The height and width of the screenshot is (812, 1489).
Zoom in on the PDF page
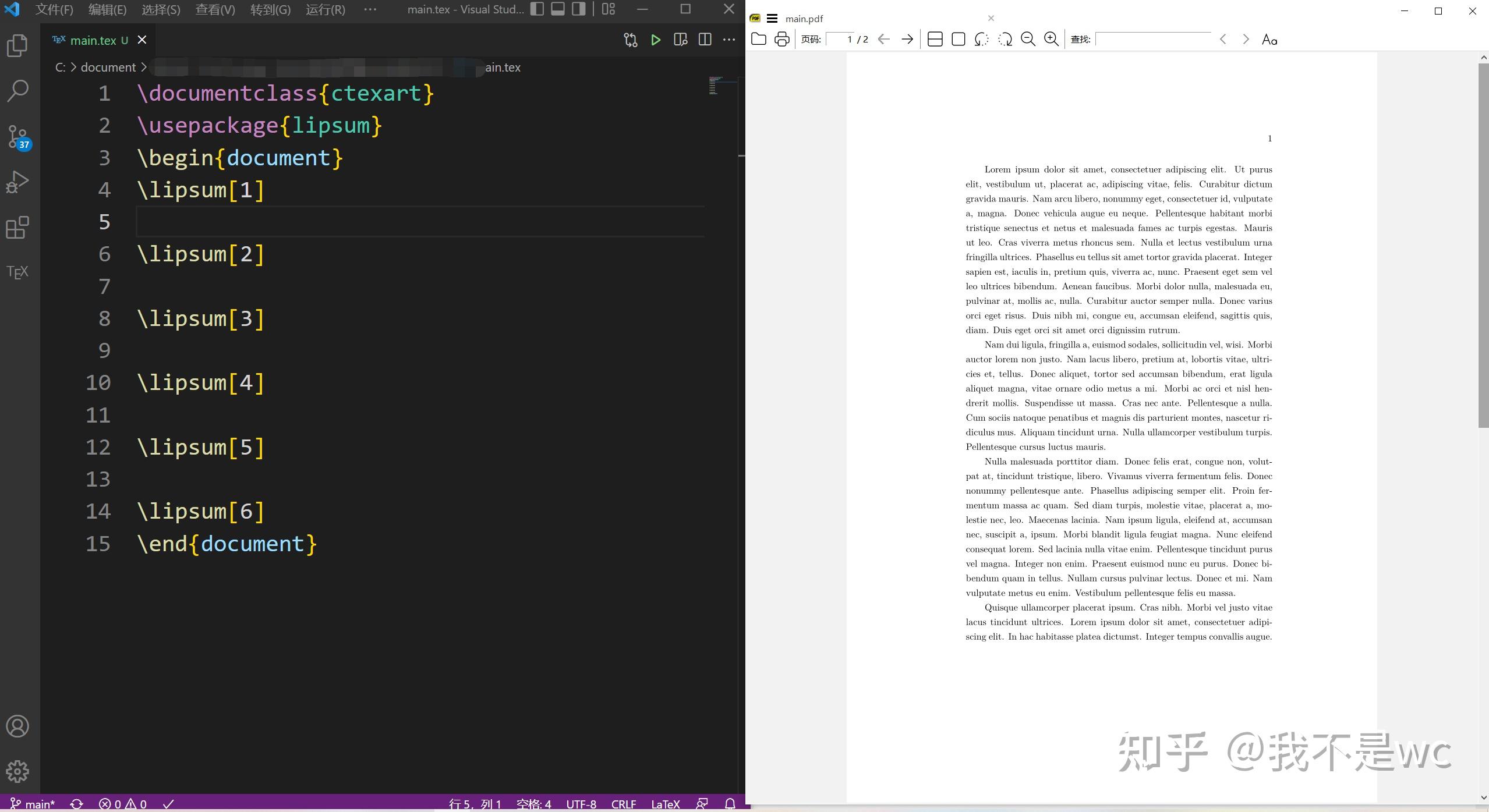1051,39
